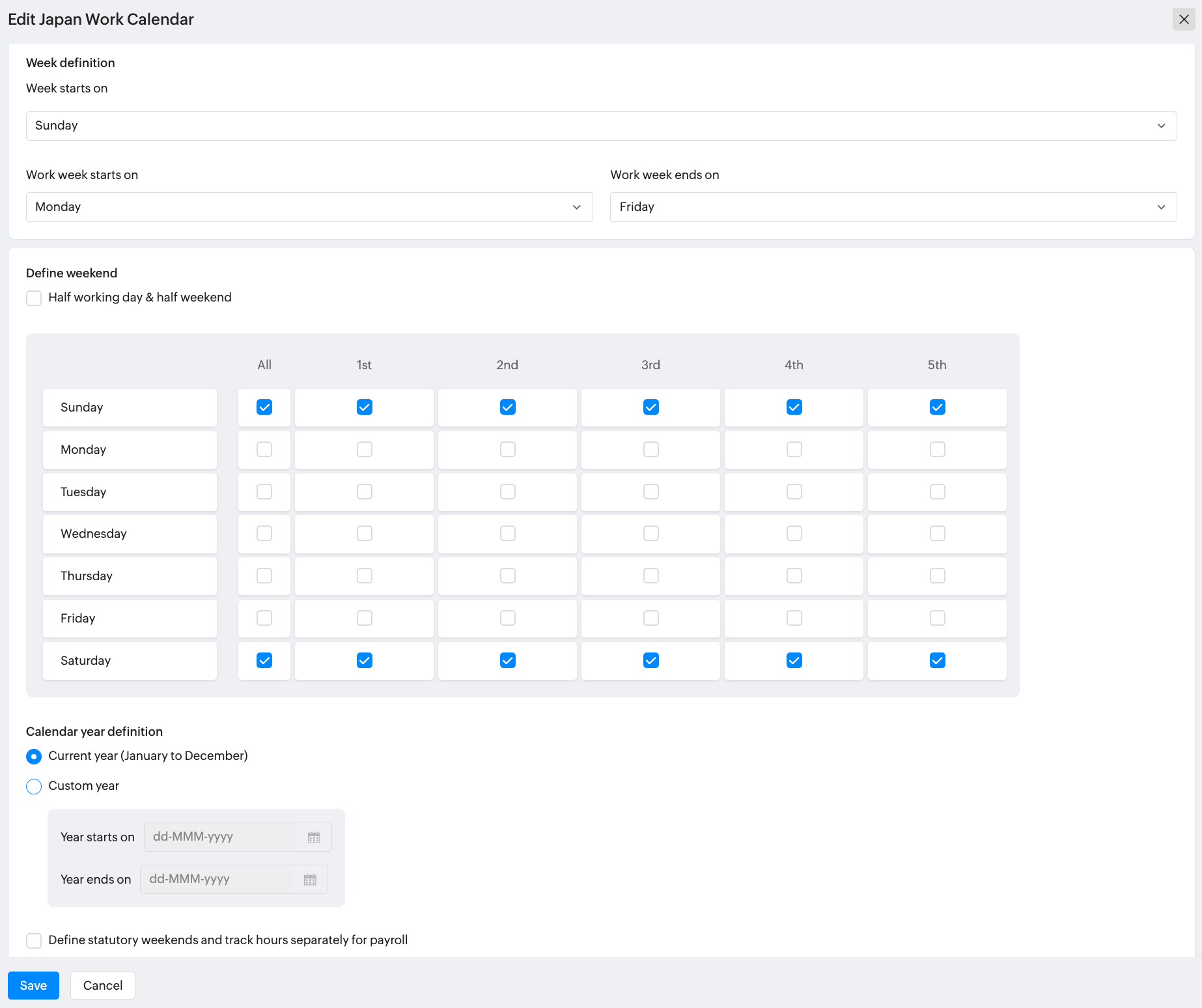Uncheck Sunday 4th week checkbox
1202x1008 pixels.
[794, 408]
